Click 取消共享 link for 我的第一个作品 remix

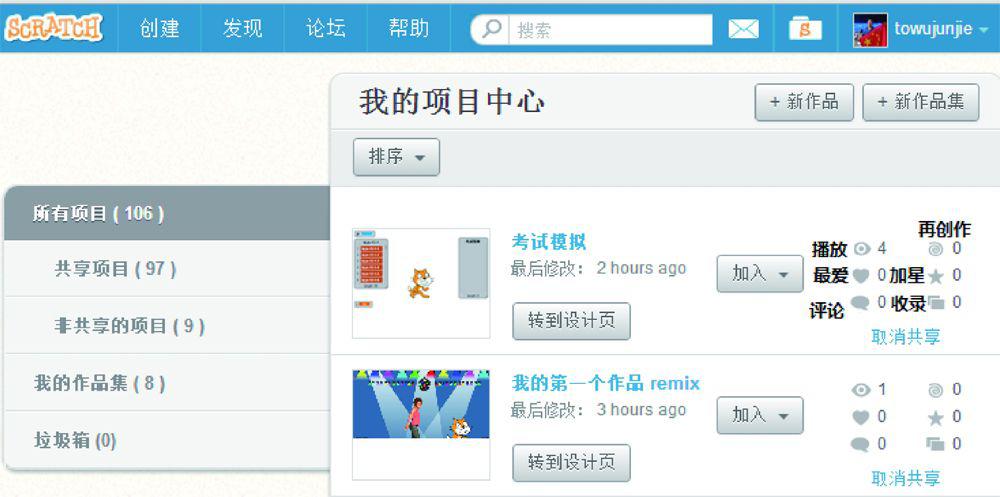click(x=906, y=478)
